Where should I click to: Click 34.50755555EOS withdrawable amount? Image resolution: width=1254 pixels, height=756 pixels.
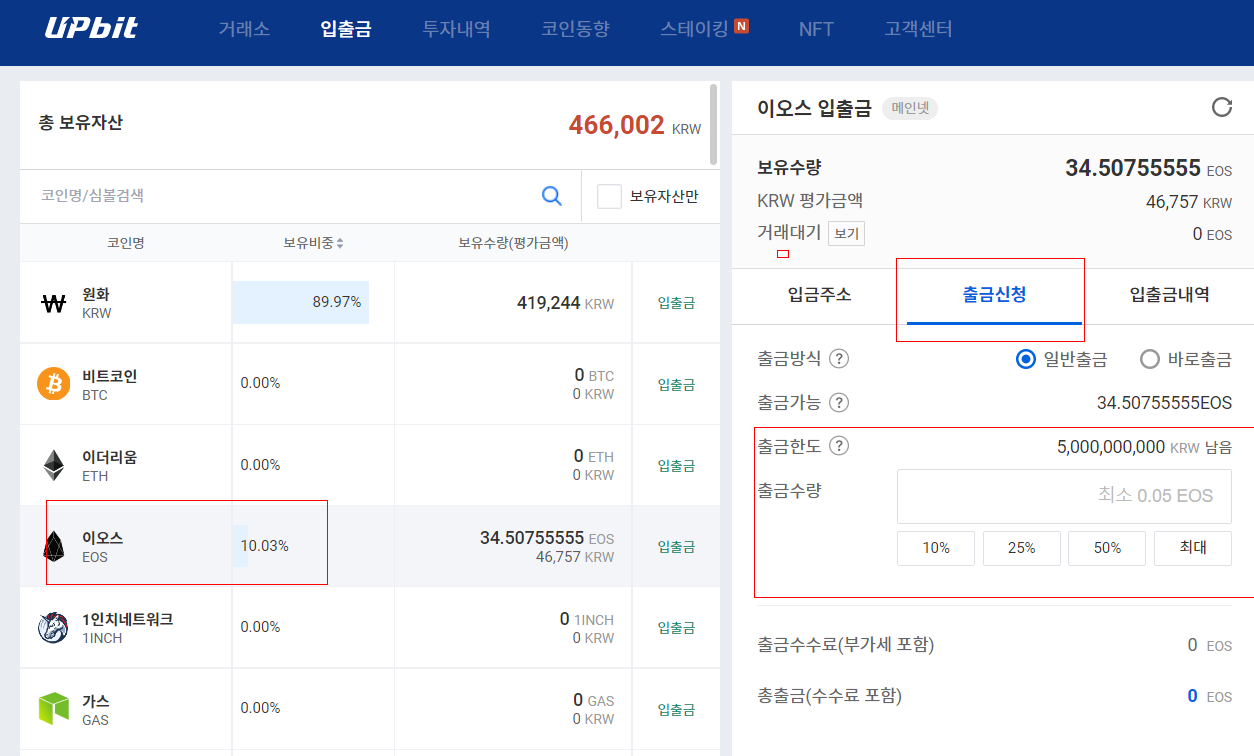[x=1164, y=403]
